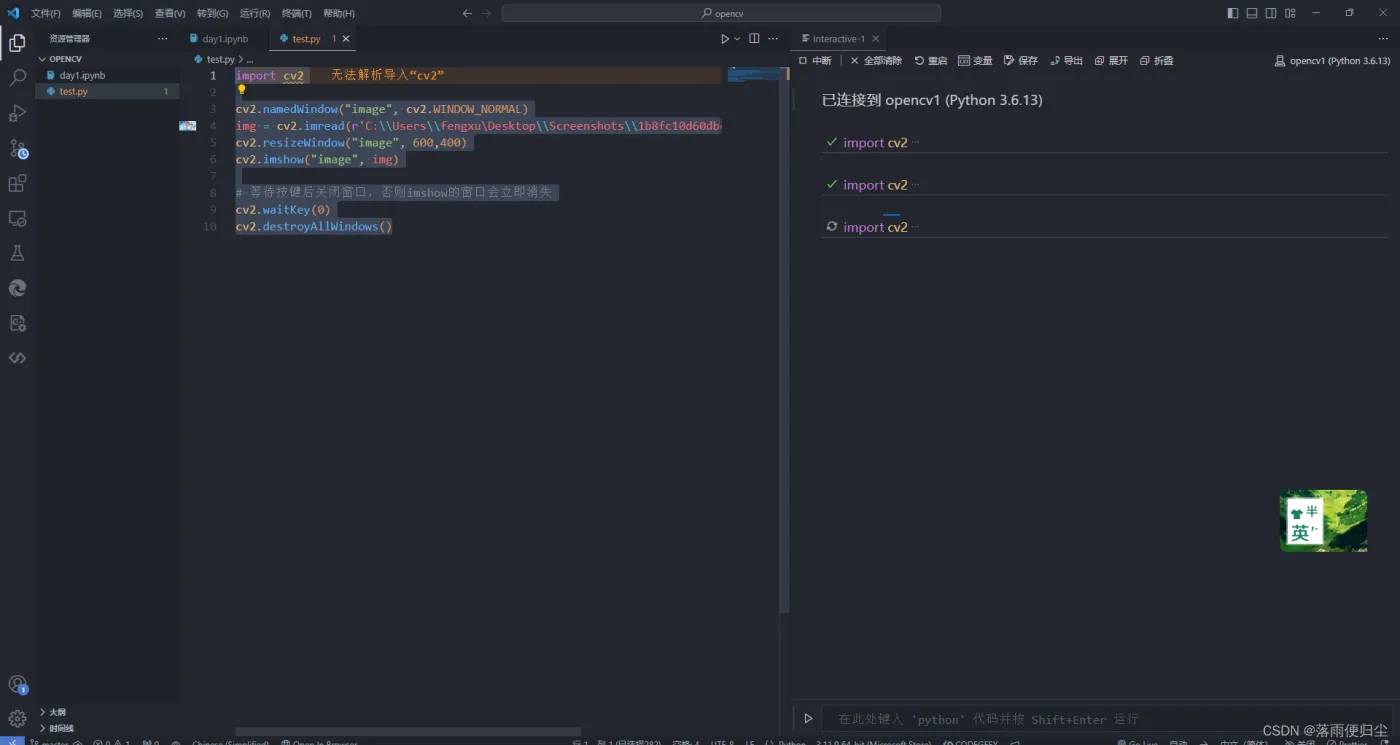
Task: Toggle the primary sidebar layout button
Action: click(1232, 13)
